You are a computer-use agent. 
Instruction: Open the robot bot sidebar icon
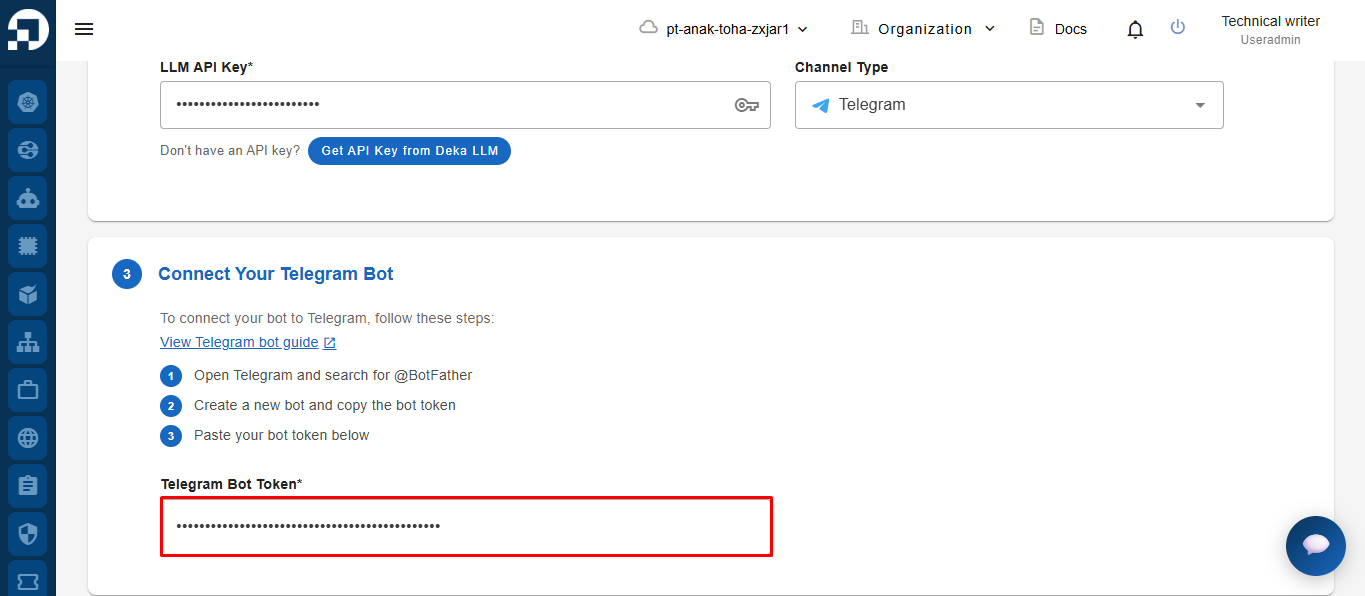28,198
